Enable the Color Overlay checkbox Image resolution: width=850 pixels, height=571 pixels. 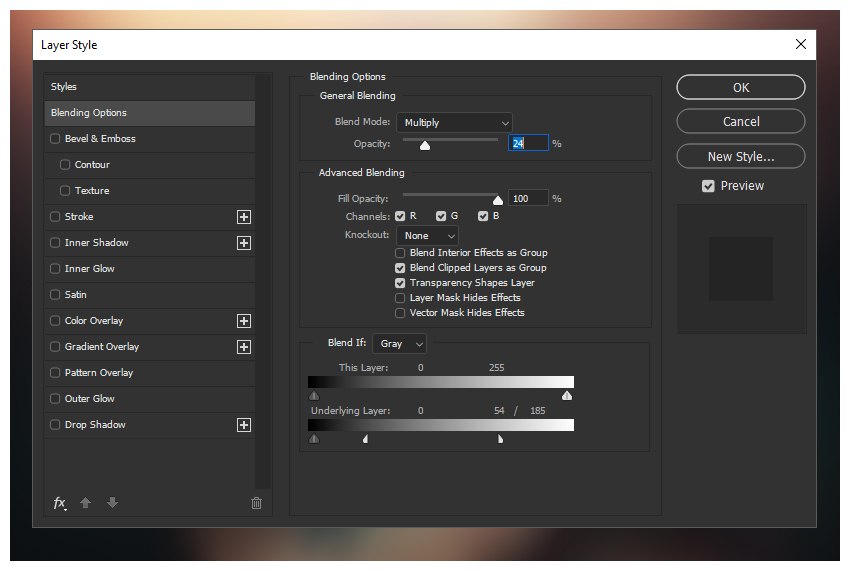point(55,320)
